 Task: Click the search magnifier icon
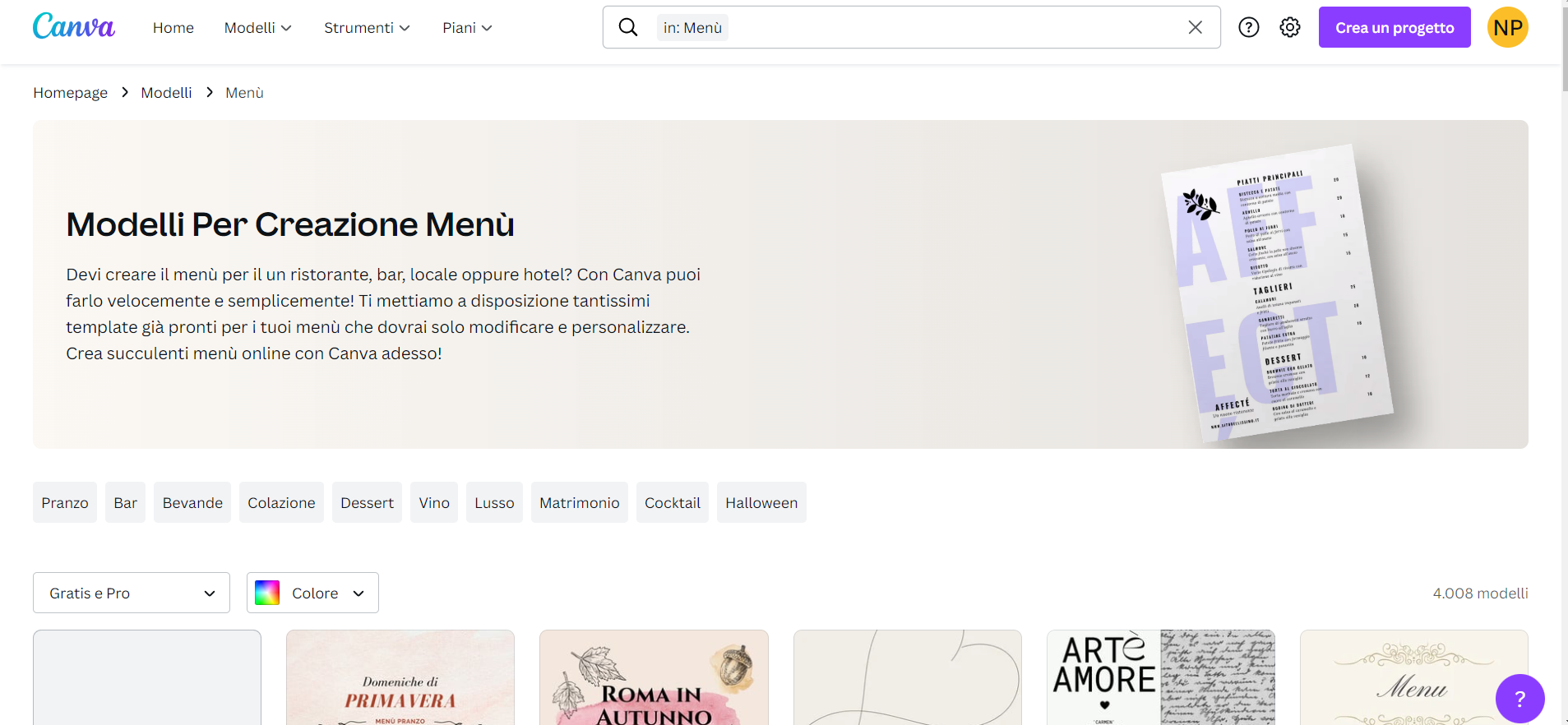628,27
